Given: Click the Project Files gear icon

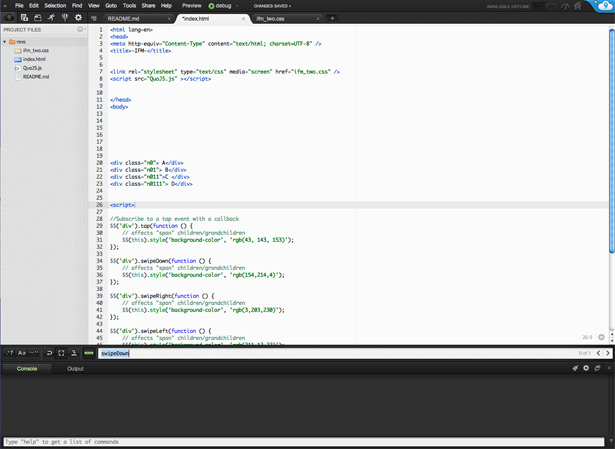Looking at the screenshot, I should pyautogui.click(x=81, y=30).
